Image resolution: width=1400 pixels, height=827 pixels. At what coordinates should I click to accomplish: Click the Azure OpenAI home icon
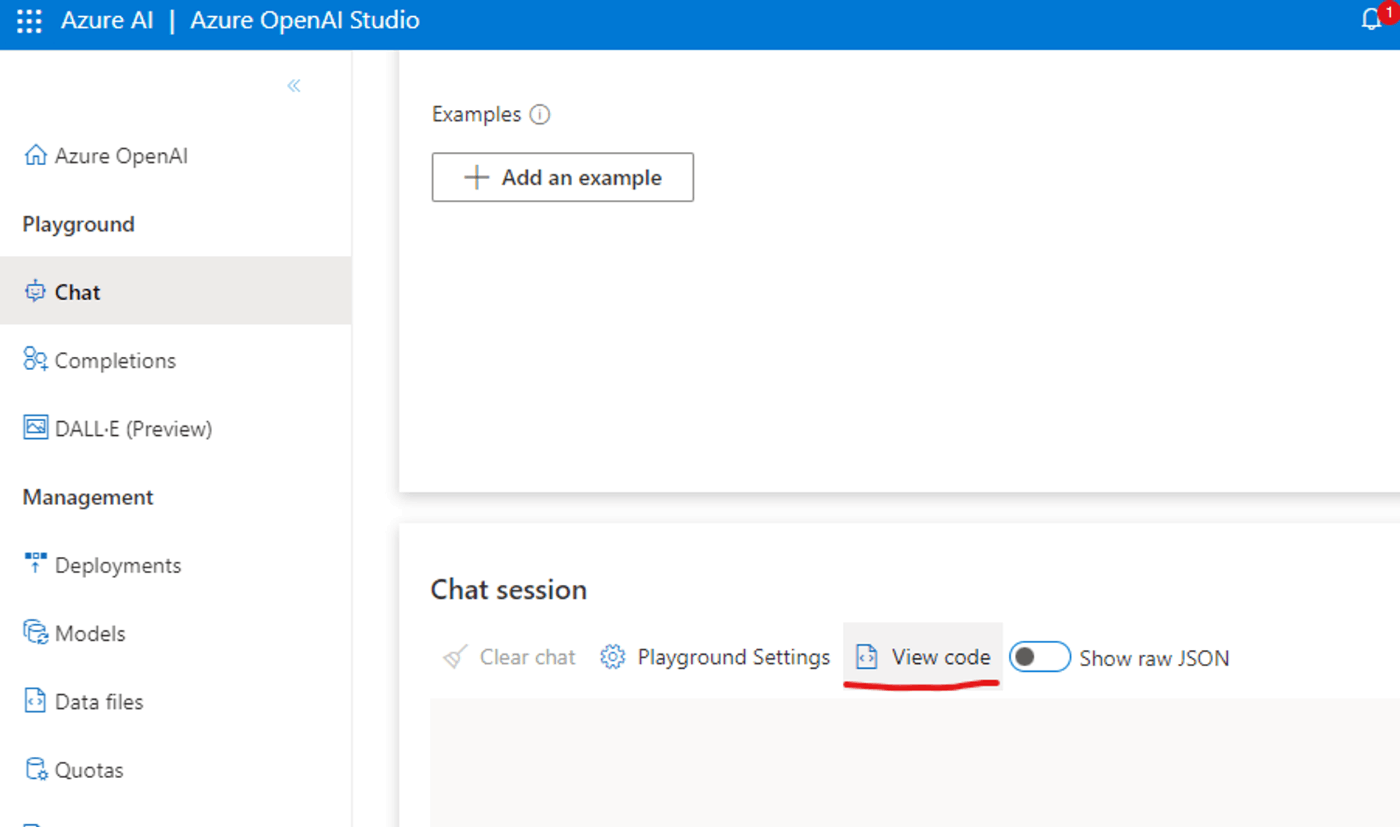coord(35,155)
